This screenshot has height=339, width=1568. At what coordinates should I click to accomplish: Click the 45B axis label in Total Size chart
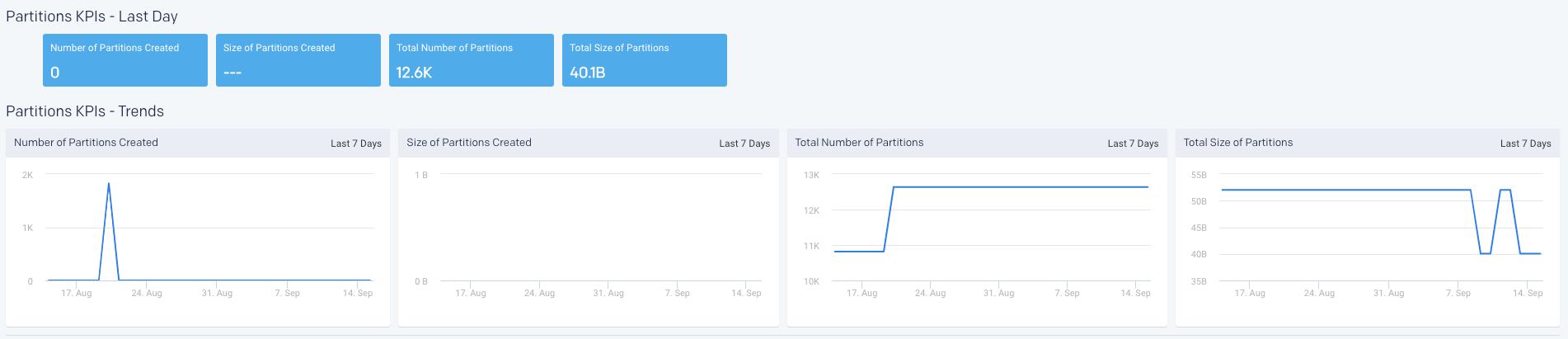[1199, 228]
